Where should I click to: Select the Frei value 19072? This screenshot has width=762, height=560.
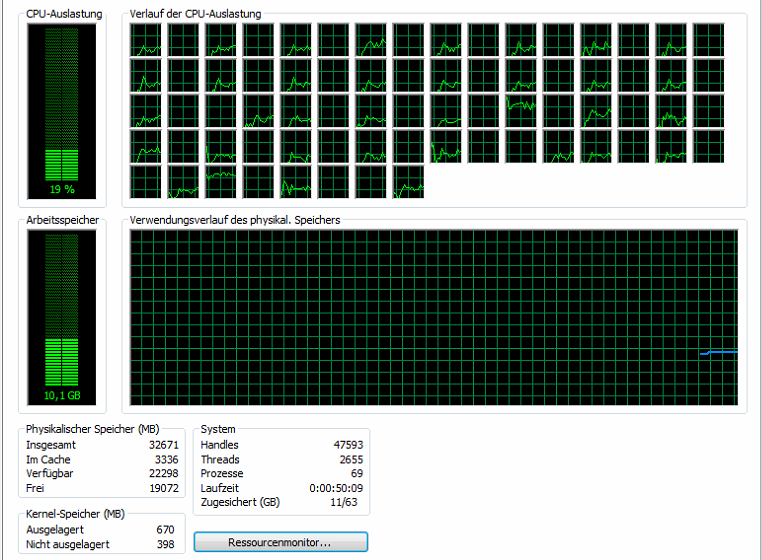[x=164, y=488]
